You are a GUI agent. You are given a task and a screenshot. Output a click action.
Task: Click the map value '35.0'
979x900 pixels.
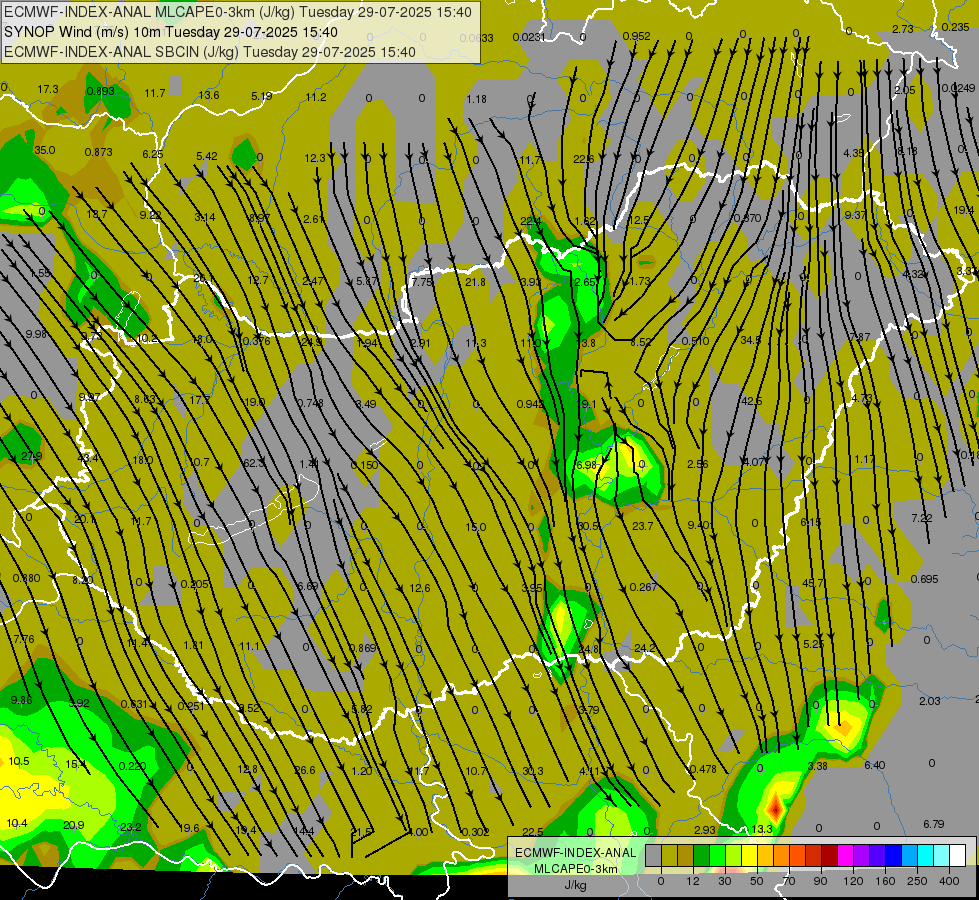point(44,151)
